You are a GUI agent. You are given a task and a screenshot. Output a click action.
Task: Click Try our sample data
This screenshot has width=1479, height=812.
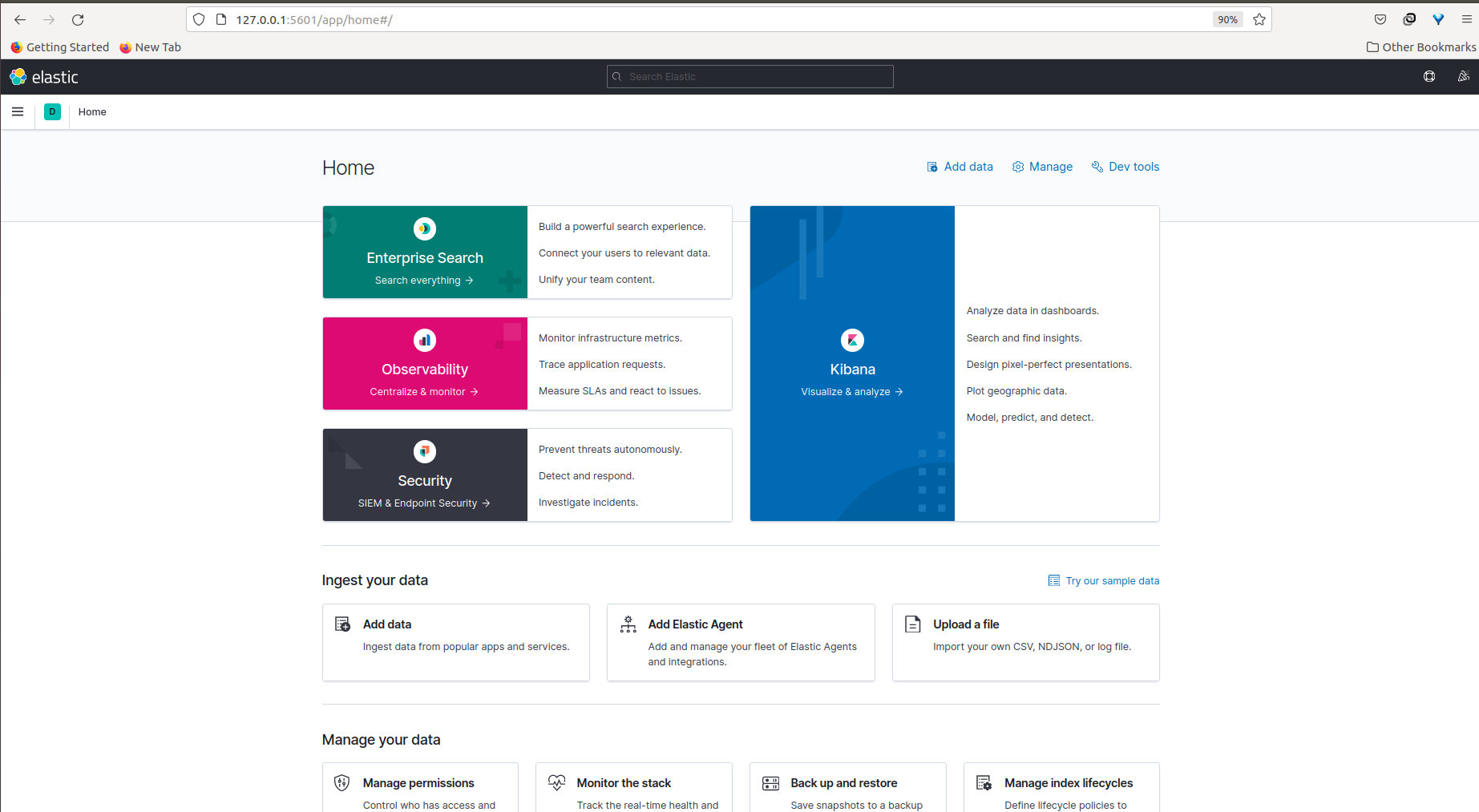1104,581
